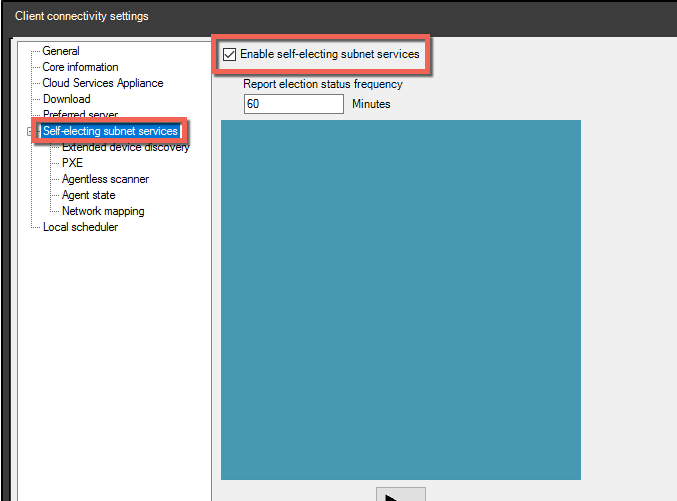
Task: Open the Core information settings page
Action: 80,67
